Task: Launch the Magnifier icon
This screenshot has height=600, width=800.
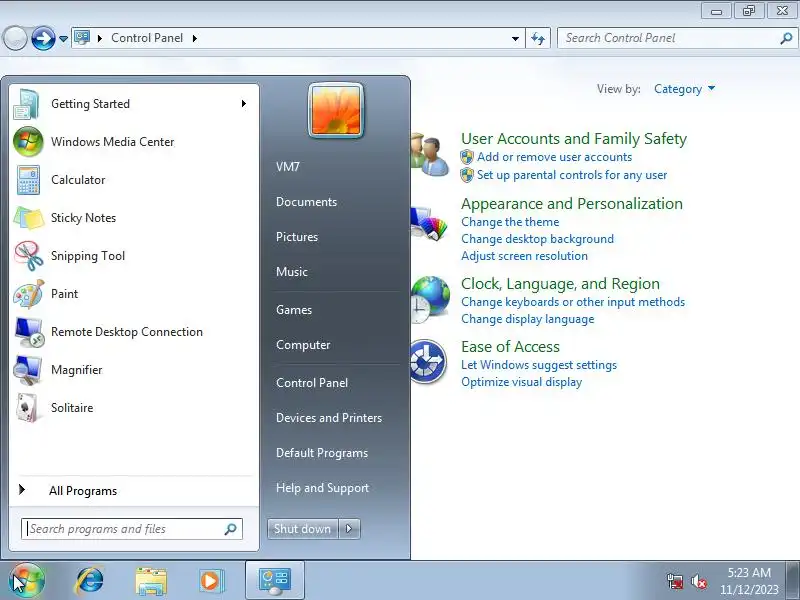Action: [28, 370]
